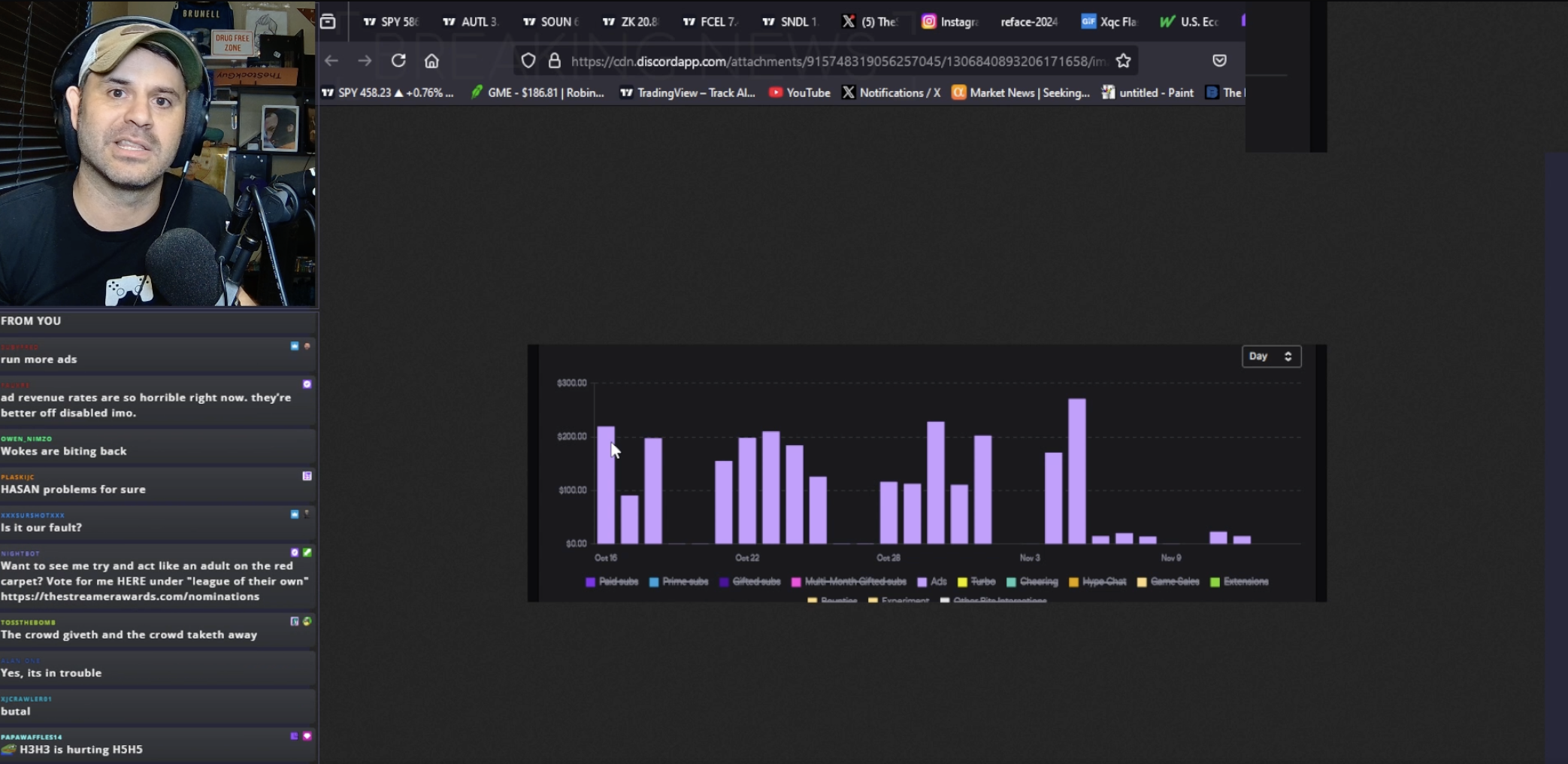Bookmark this page with the star icon
1568x764 pixels.
[x=1124, y=61]
